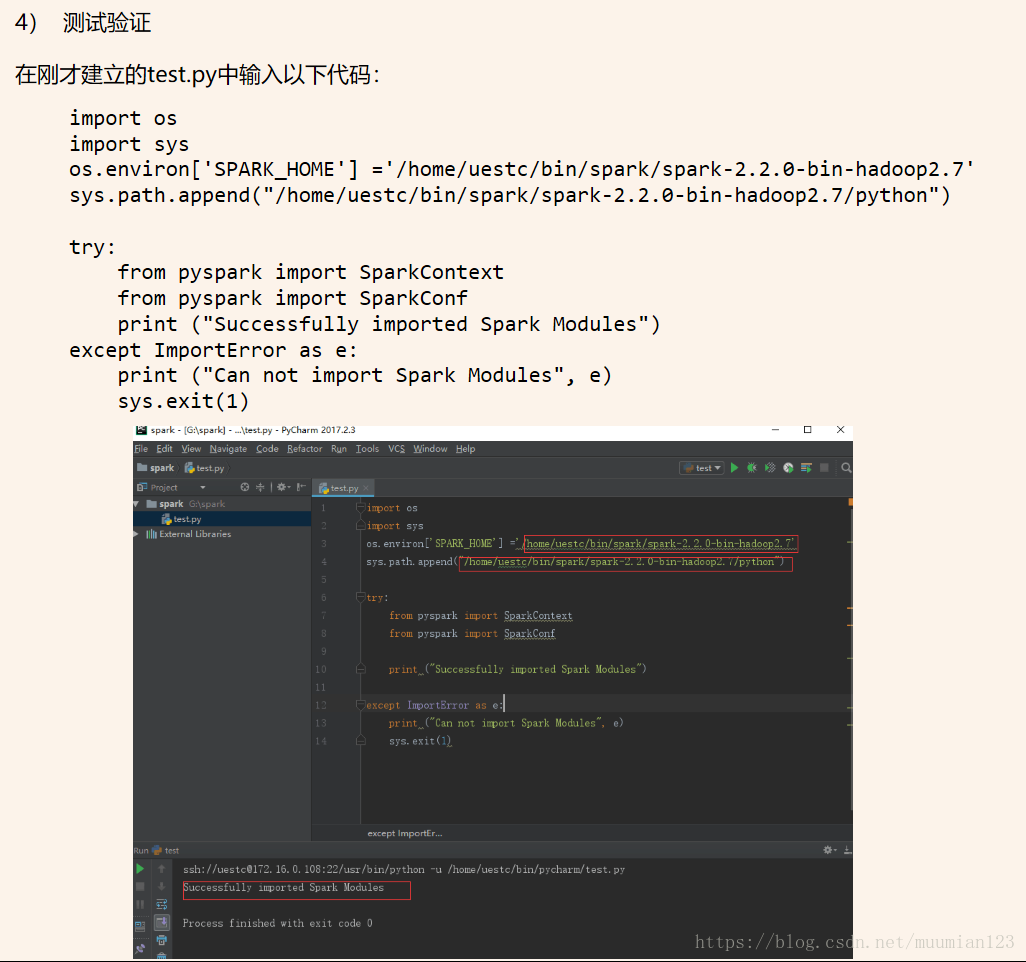Click Run with Coverage icon
Image resolution: width=1026 pixels, height=962 pixels.
770,468
